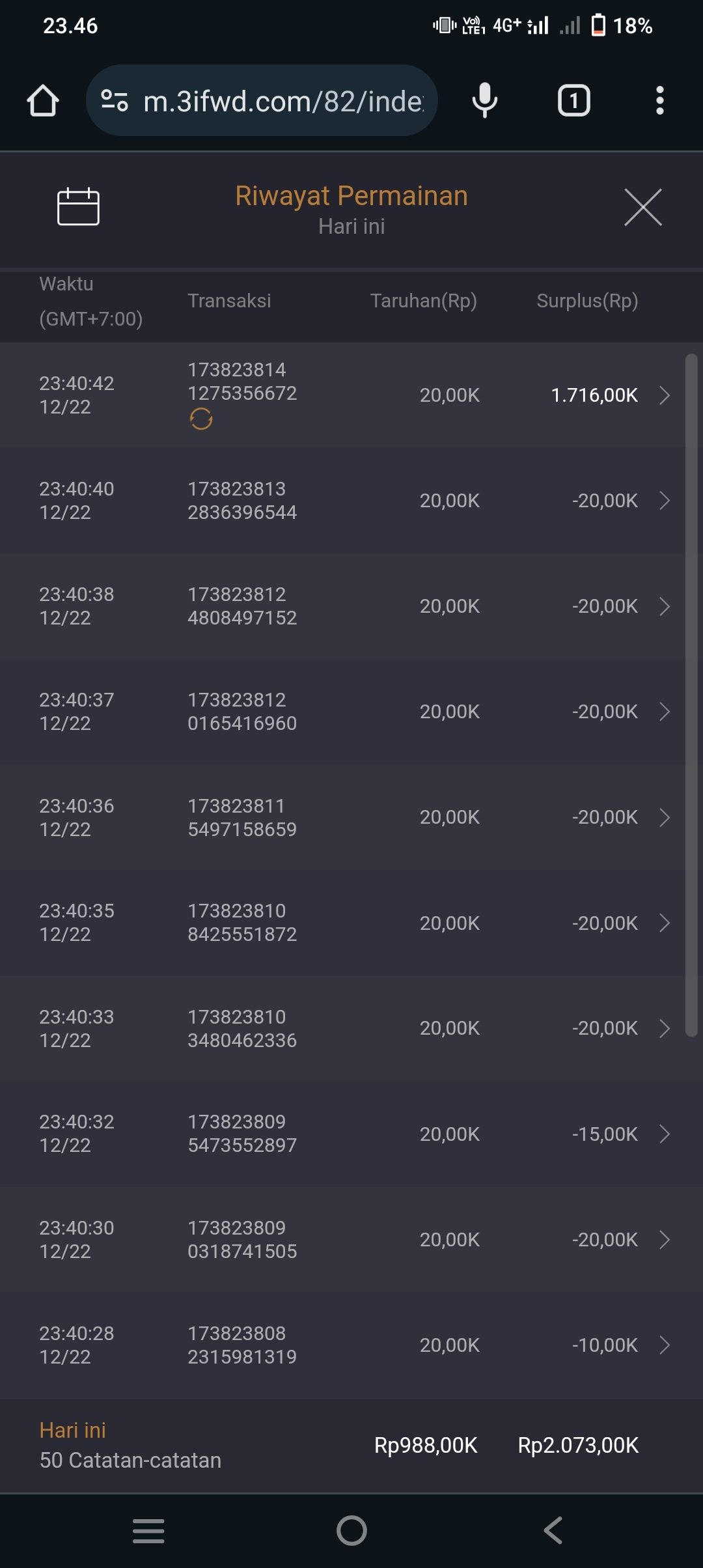
Task: Close the Riwayat Permainan panel
Action: [642, 207]
